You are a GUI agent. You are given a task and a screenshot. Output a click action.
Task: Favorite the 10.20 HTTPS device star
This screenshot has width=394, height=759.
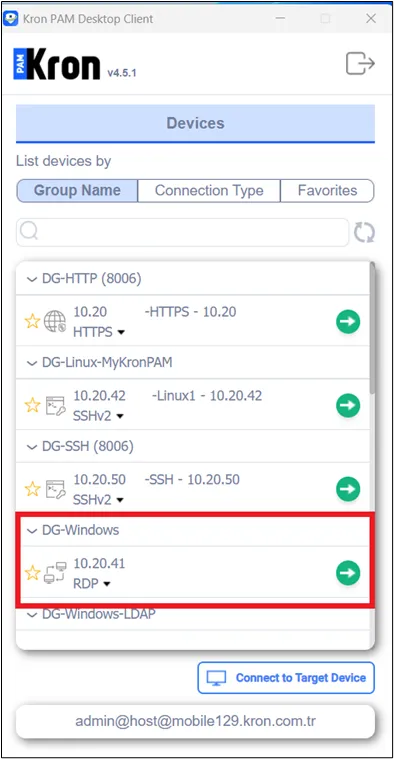pos(32,321)
